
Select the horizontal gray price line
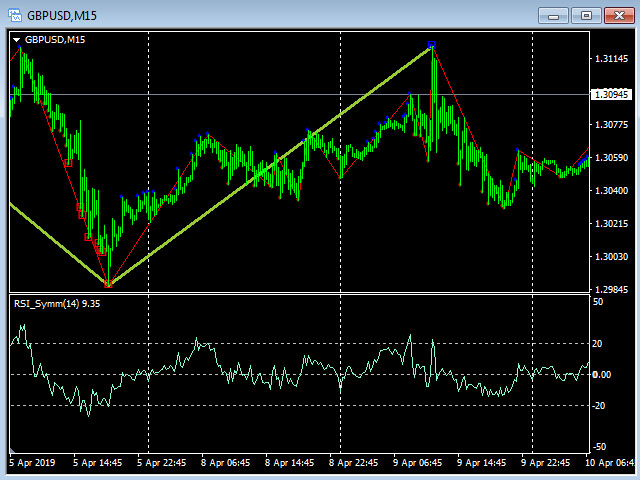(300, 95)
